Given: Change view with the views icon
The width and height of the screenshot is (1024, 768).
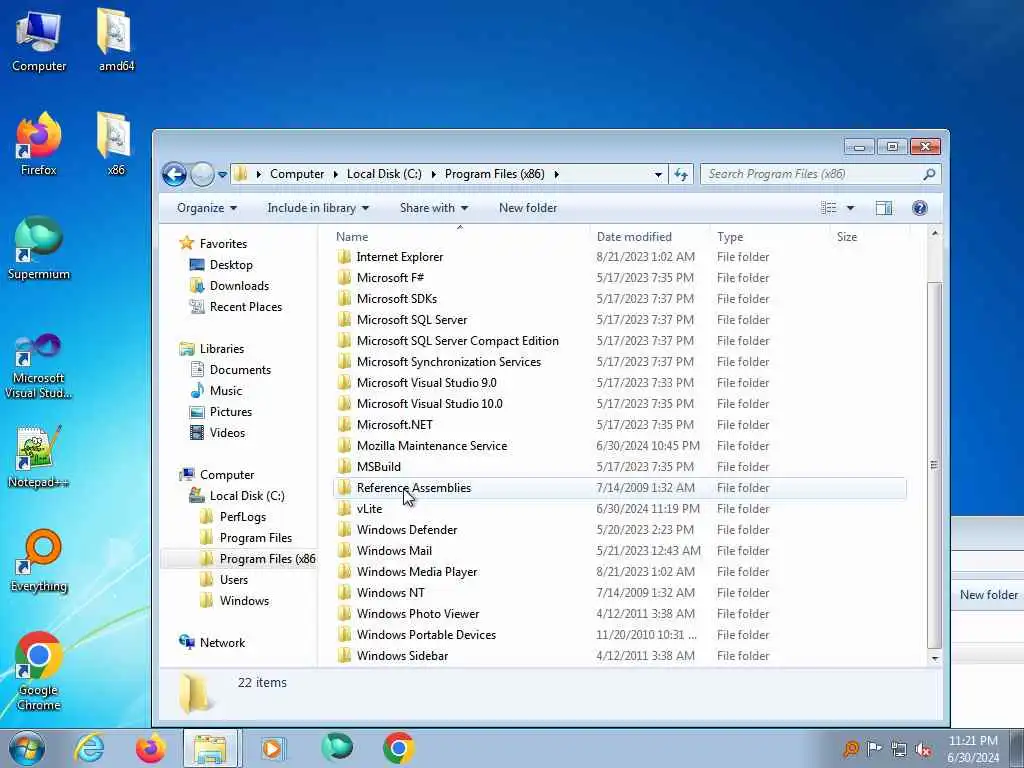Looking at the screenshot, I should pyautogui.click(x=829, y=208).
